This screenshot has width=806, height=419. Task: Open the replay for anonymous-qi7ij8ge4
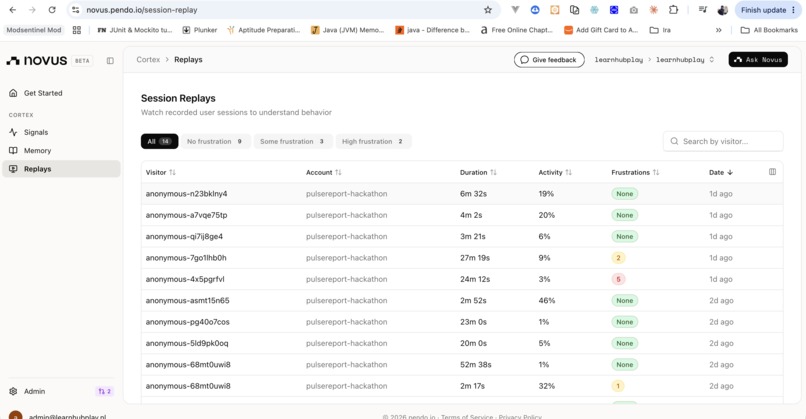[462, 236]
